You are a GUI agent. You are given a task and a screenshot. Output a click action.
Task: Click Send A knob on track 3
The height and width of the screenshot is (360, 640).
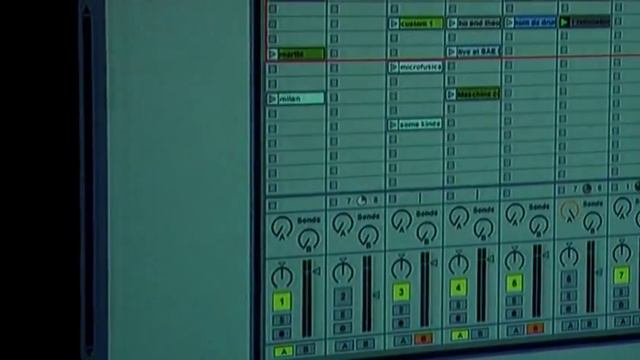pos(402,220)
